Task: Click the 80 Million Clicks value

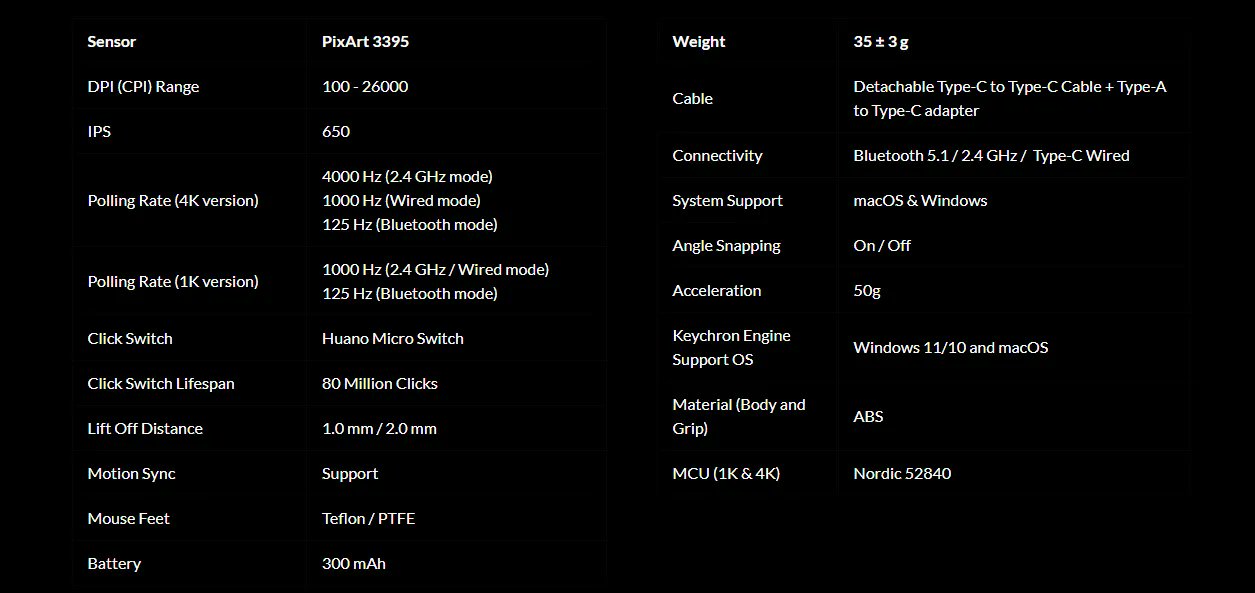Action: [379, 384]
